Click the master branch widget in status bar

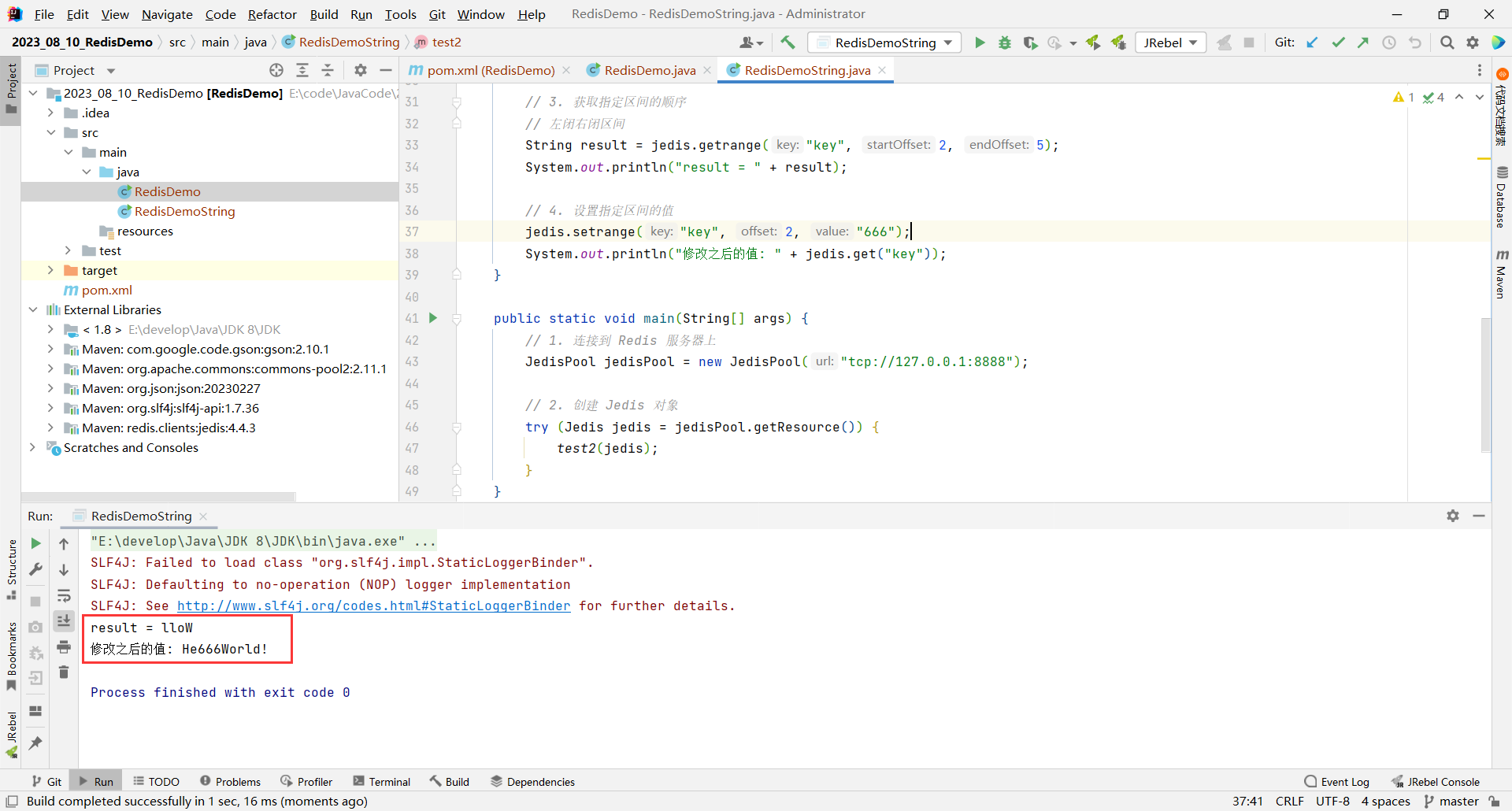click(1452, 801)
